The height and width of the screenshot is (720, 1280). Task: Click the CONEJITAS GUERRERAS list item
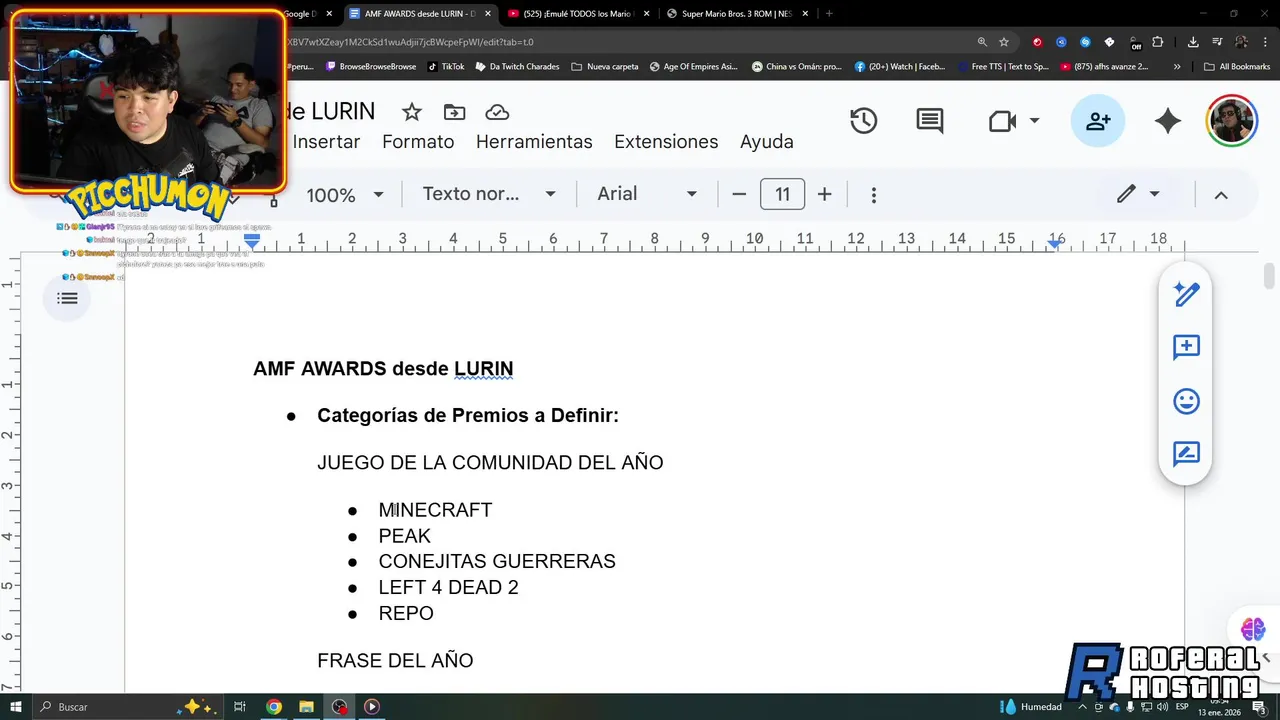coord(497,562)
